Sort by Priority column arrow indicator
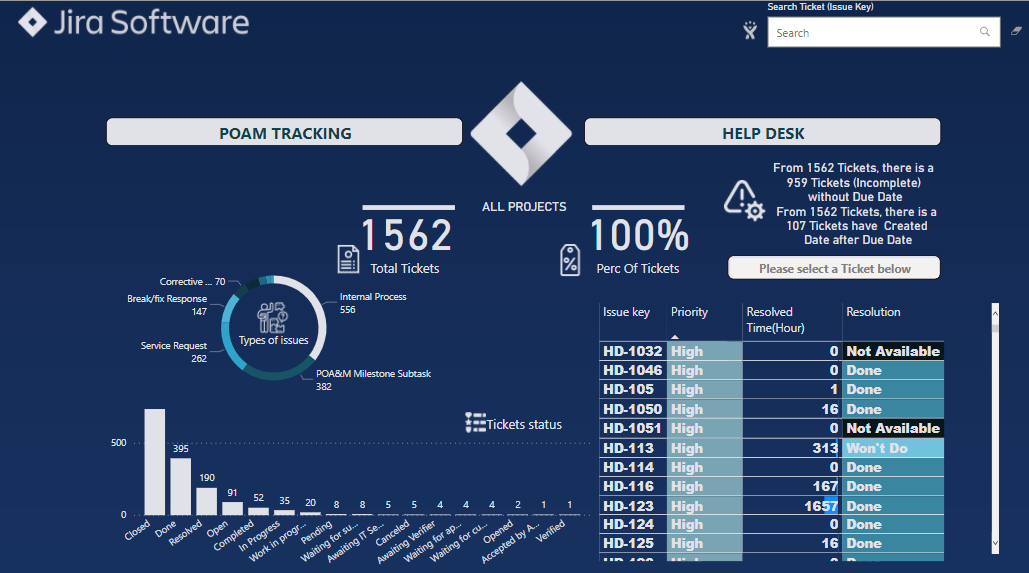1029x573 pixels. tap(675, 337)
